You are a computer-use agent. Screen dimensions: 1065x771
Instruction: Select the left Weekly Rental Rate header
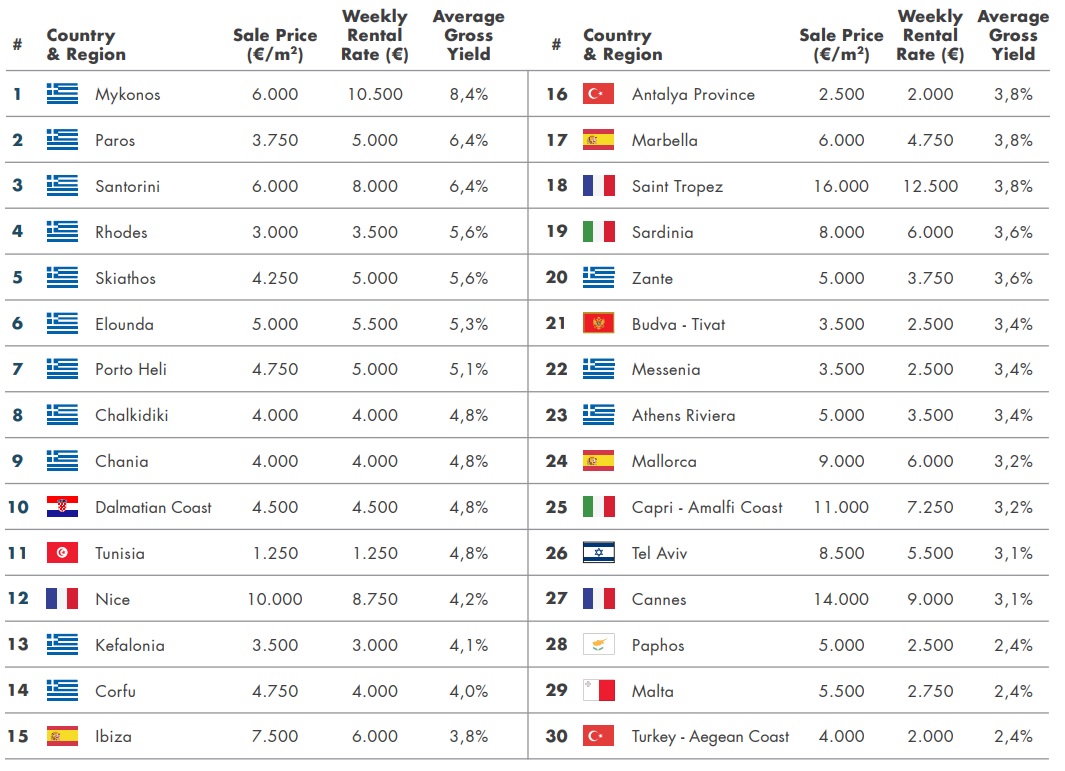pyautogui.click(x=375, y=35)
